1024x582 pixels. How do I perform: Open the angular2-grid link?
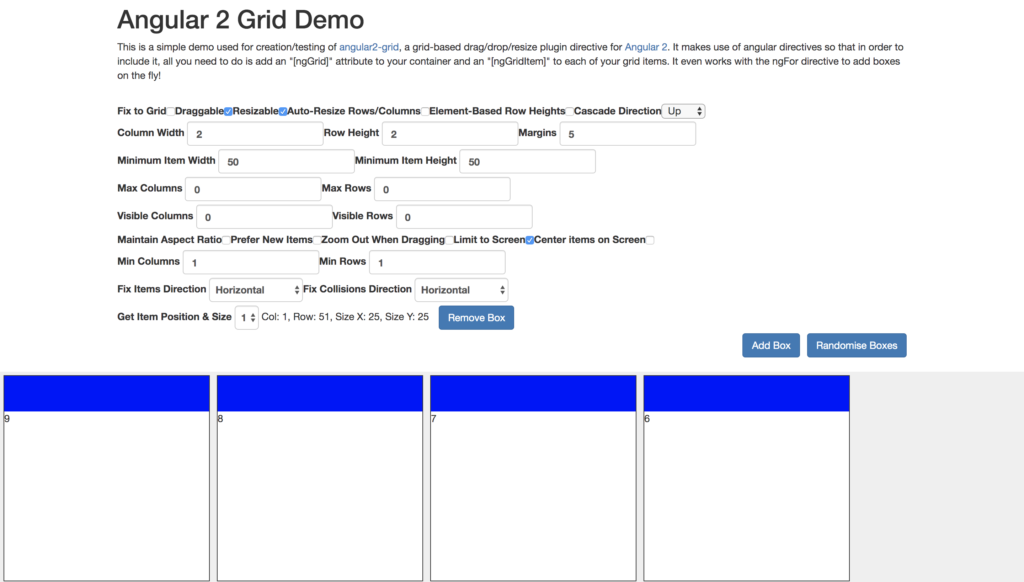369,47
